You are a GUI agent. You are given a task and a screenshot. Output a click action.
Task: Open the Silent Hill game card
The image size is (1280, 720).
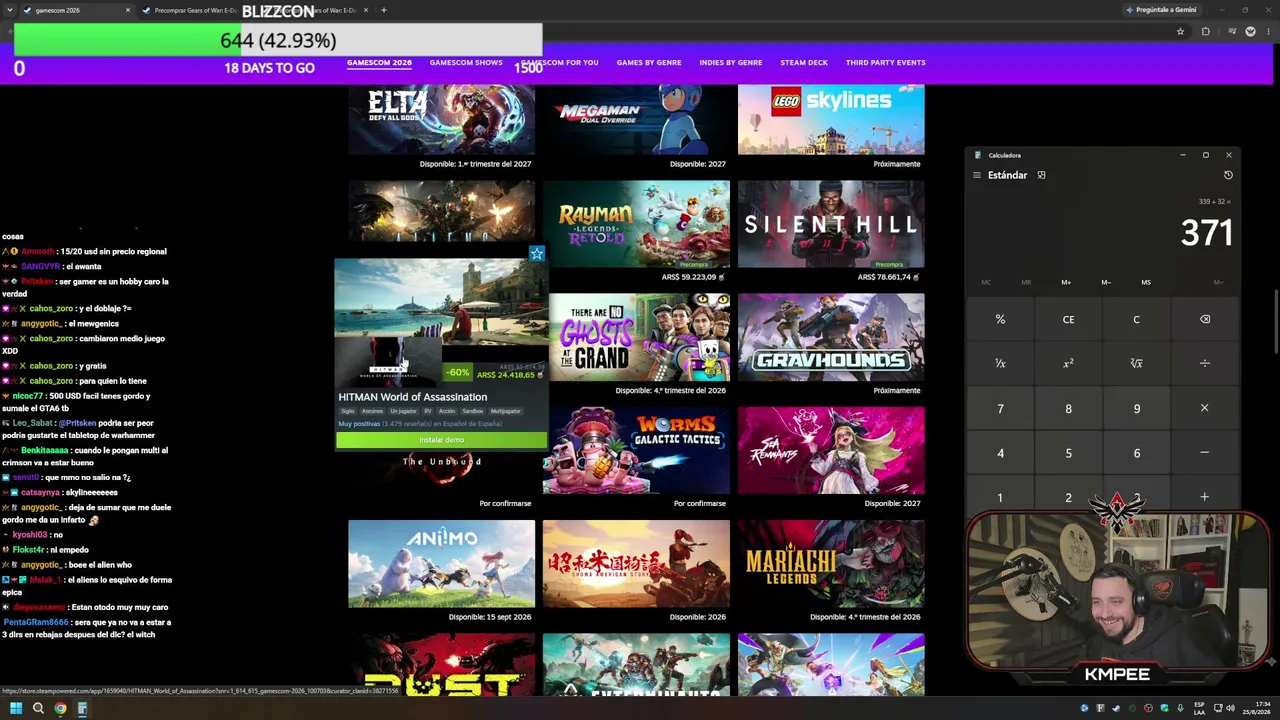coord(831,224)
